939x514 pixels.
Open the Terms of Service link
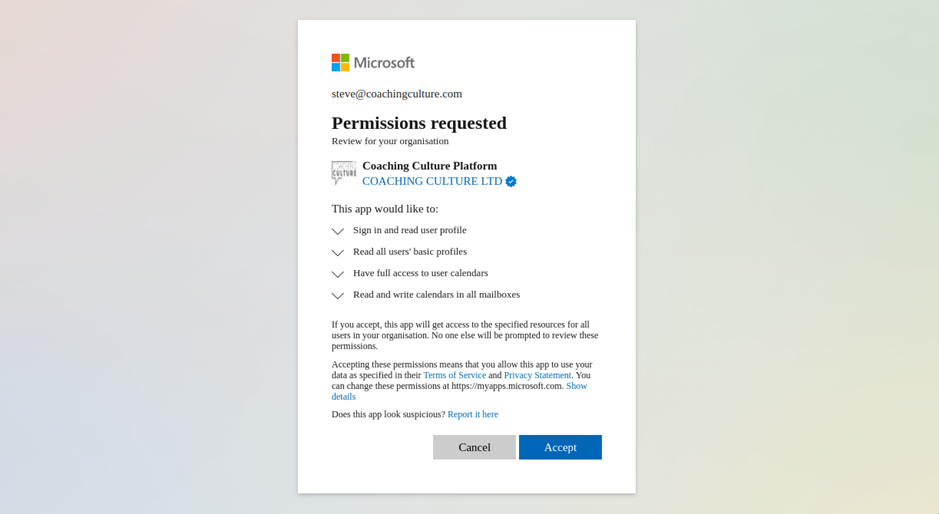[x=454, y=376]
